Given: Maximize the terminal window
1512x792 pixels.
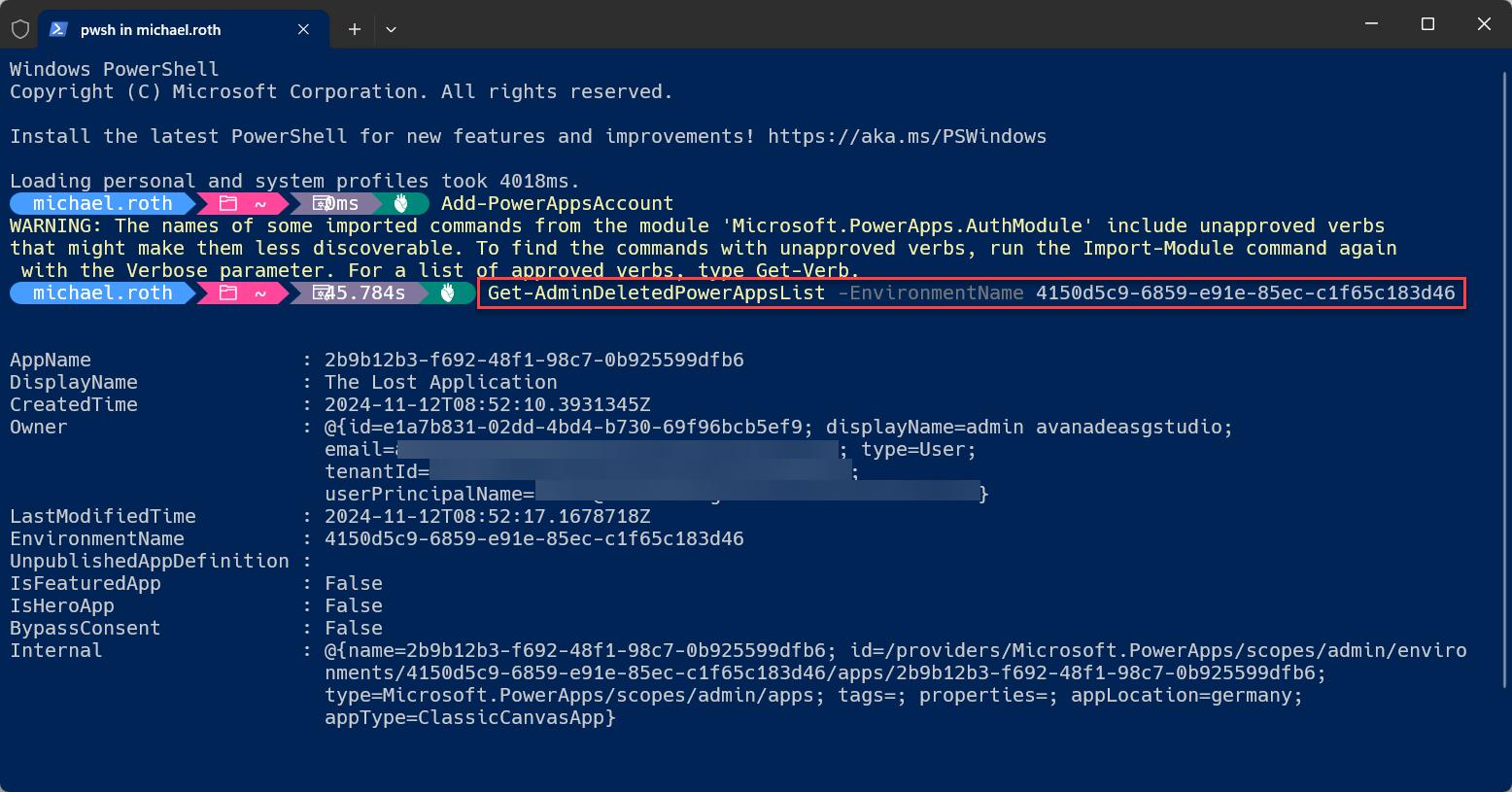Looking at the screenshot, I should (x=1427, y=24).
